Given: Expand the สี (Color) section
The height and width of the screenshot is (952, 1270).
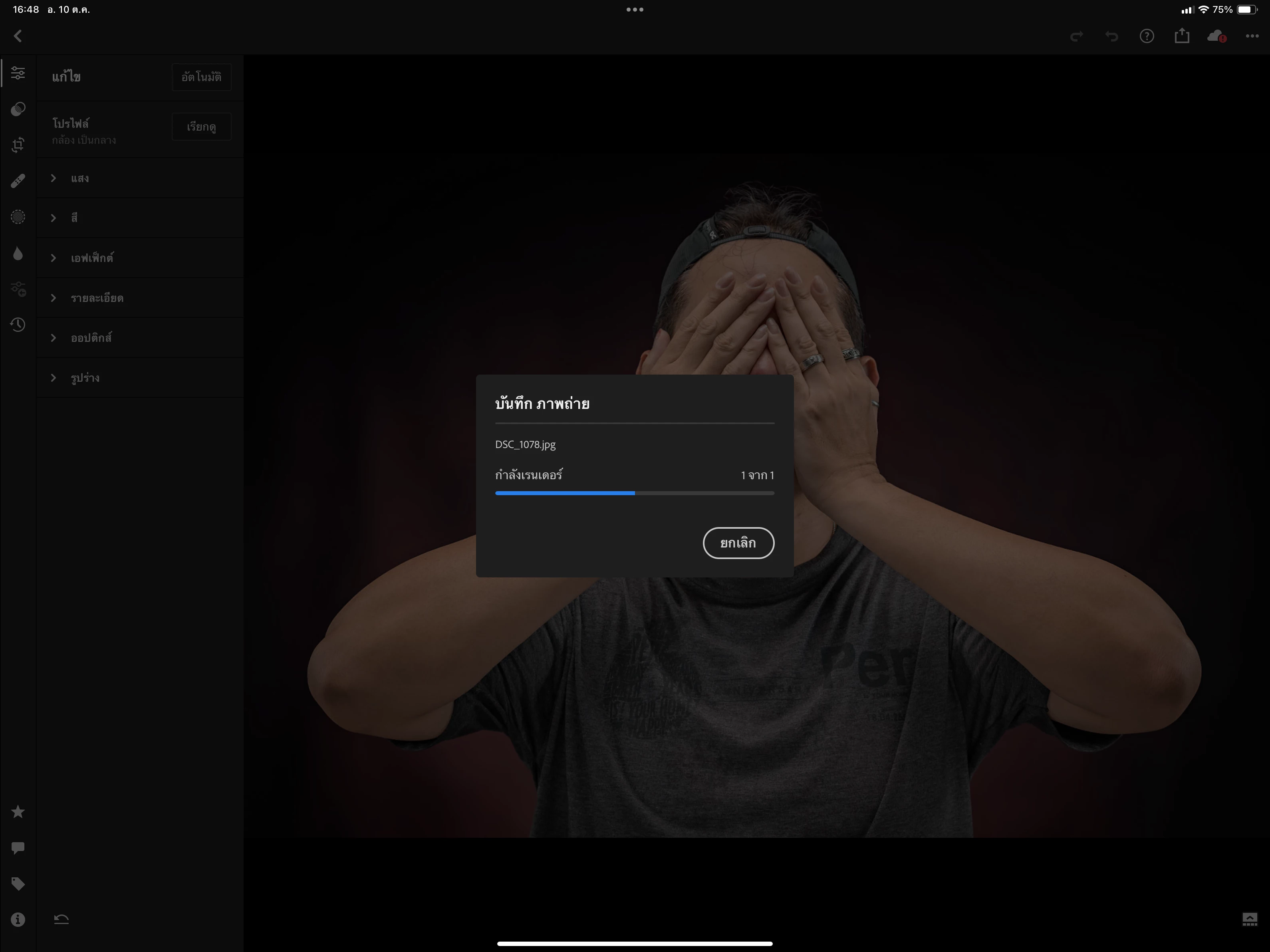Looking at the screenshot, I should (74, 218).
